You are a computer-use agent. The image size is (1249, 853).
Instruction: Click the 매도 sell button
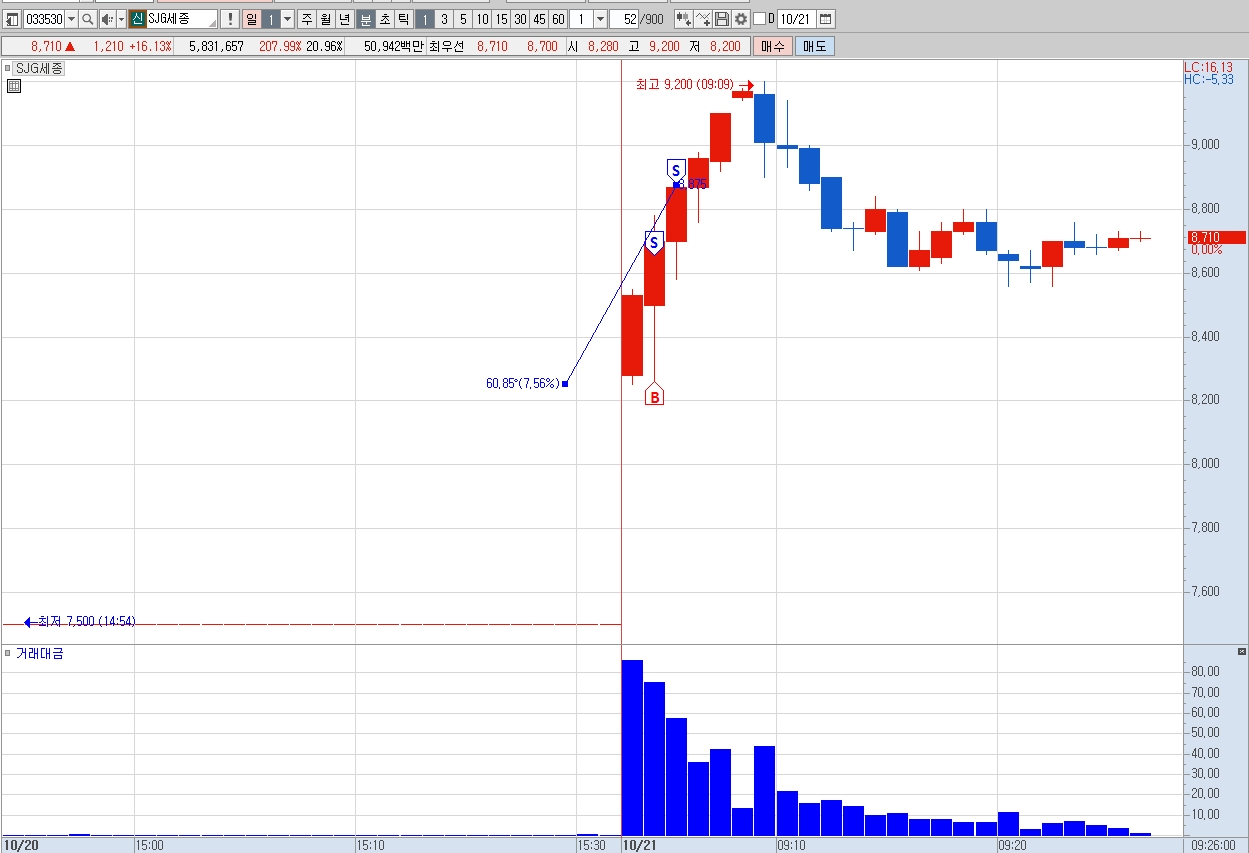click(x=815, y=46)
